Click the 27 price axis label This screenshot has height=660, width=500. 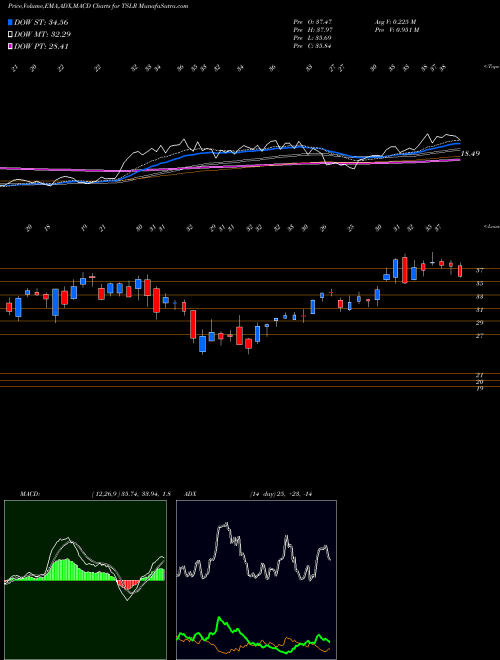[x=479, y=336]
